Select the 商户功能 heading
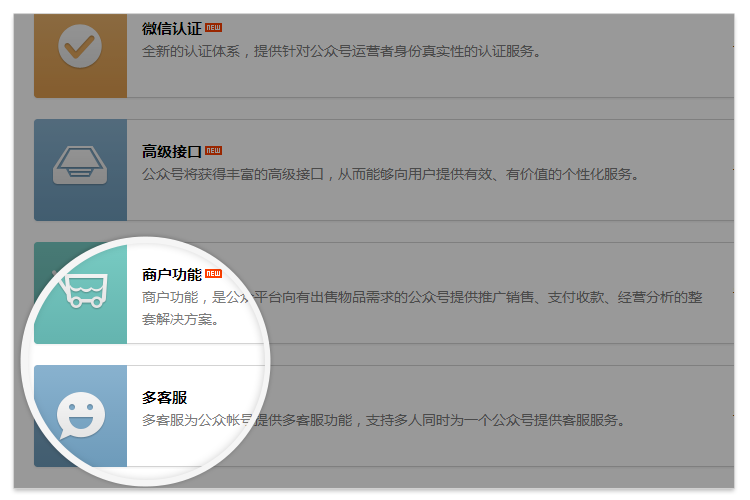Viewport: 750px width, 500px height. (172, 275)
